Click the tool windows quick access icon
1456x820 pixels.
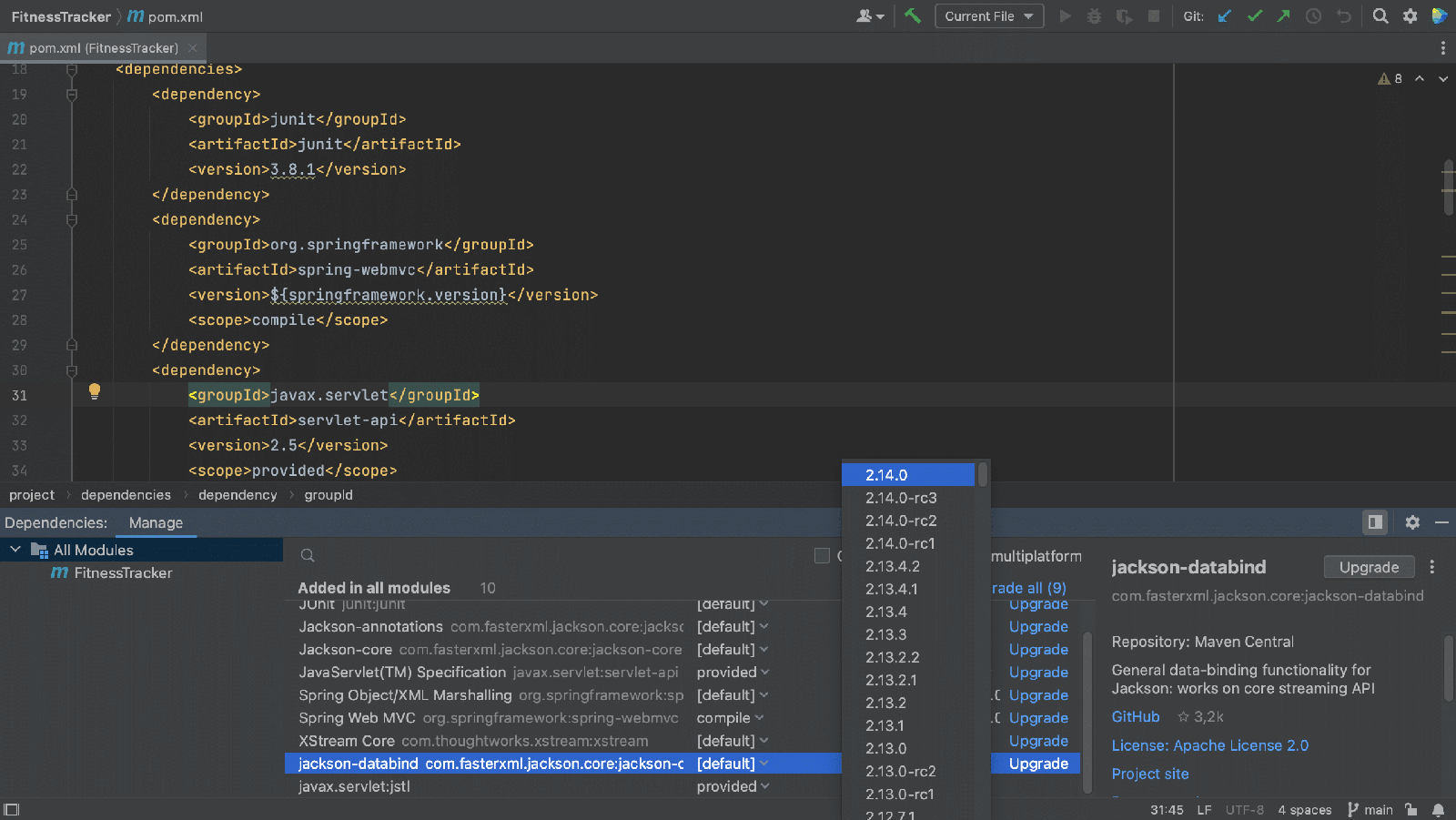tap(11, 810)
